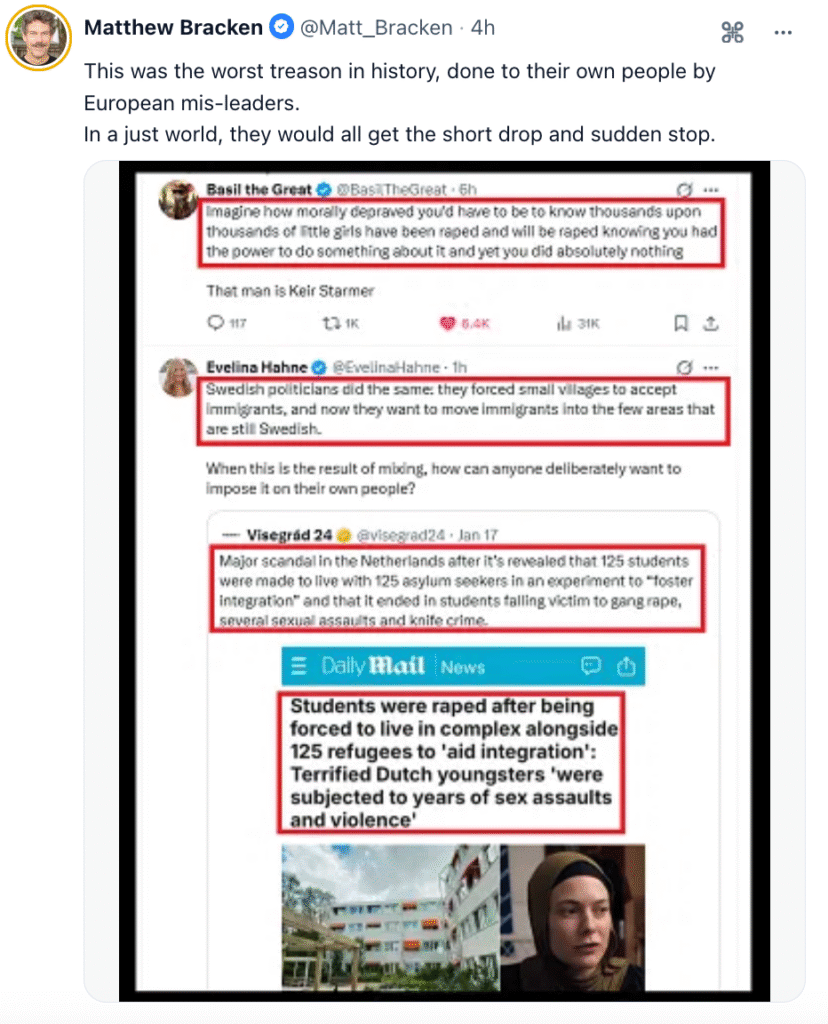Open Matthew Bracken's profile avatar

point(39,37)
